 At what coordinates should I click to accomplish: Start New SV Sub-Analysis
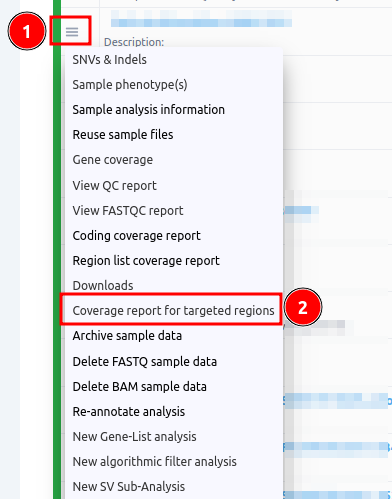(x=128, y=487)
